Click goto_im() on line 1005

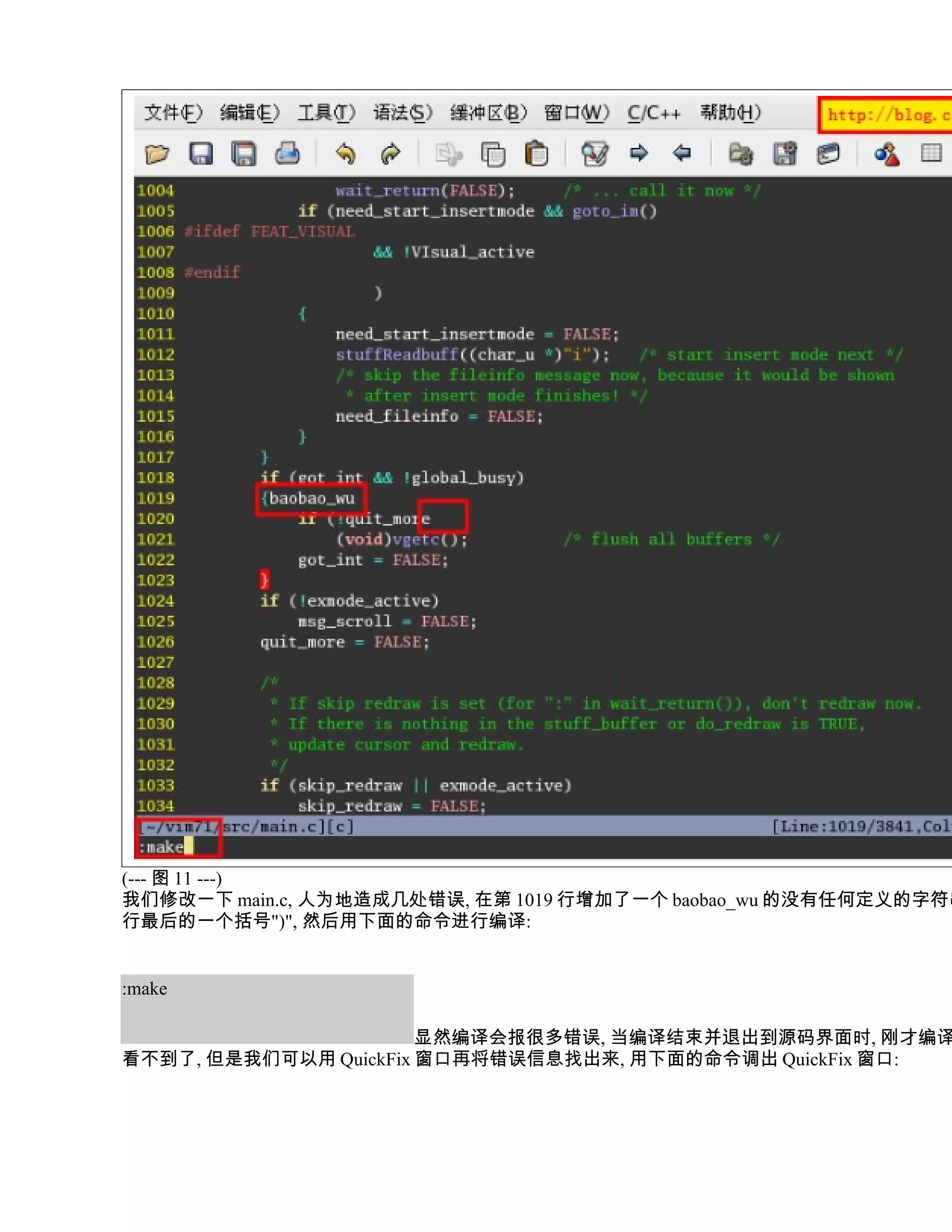[615, 211]
